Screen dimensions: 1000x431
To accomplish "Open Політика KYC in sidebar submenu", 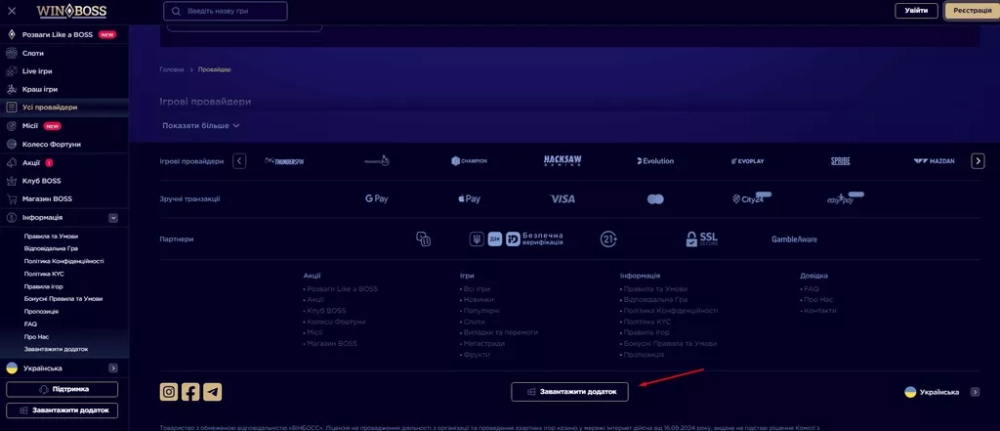I will 44,274.
